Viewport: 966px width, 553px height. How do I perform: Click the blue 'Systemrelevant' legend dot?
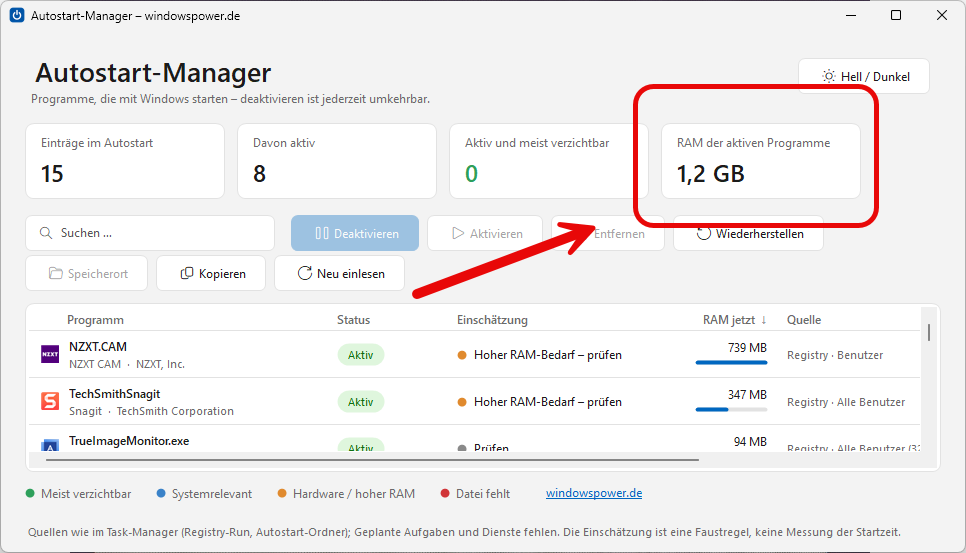click(x=161, y=493)
